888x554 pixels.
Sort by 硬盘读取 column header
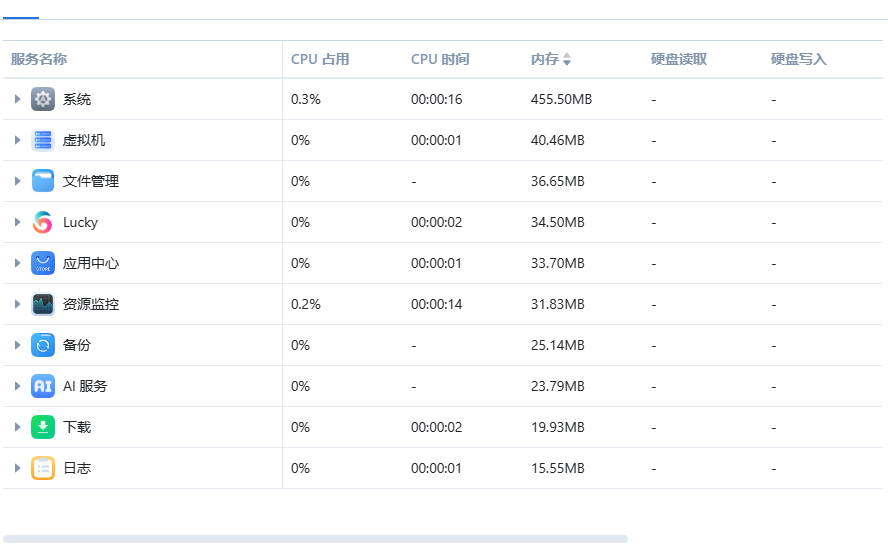coord(678,59)
